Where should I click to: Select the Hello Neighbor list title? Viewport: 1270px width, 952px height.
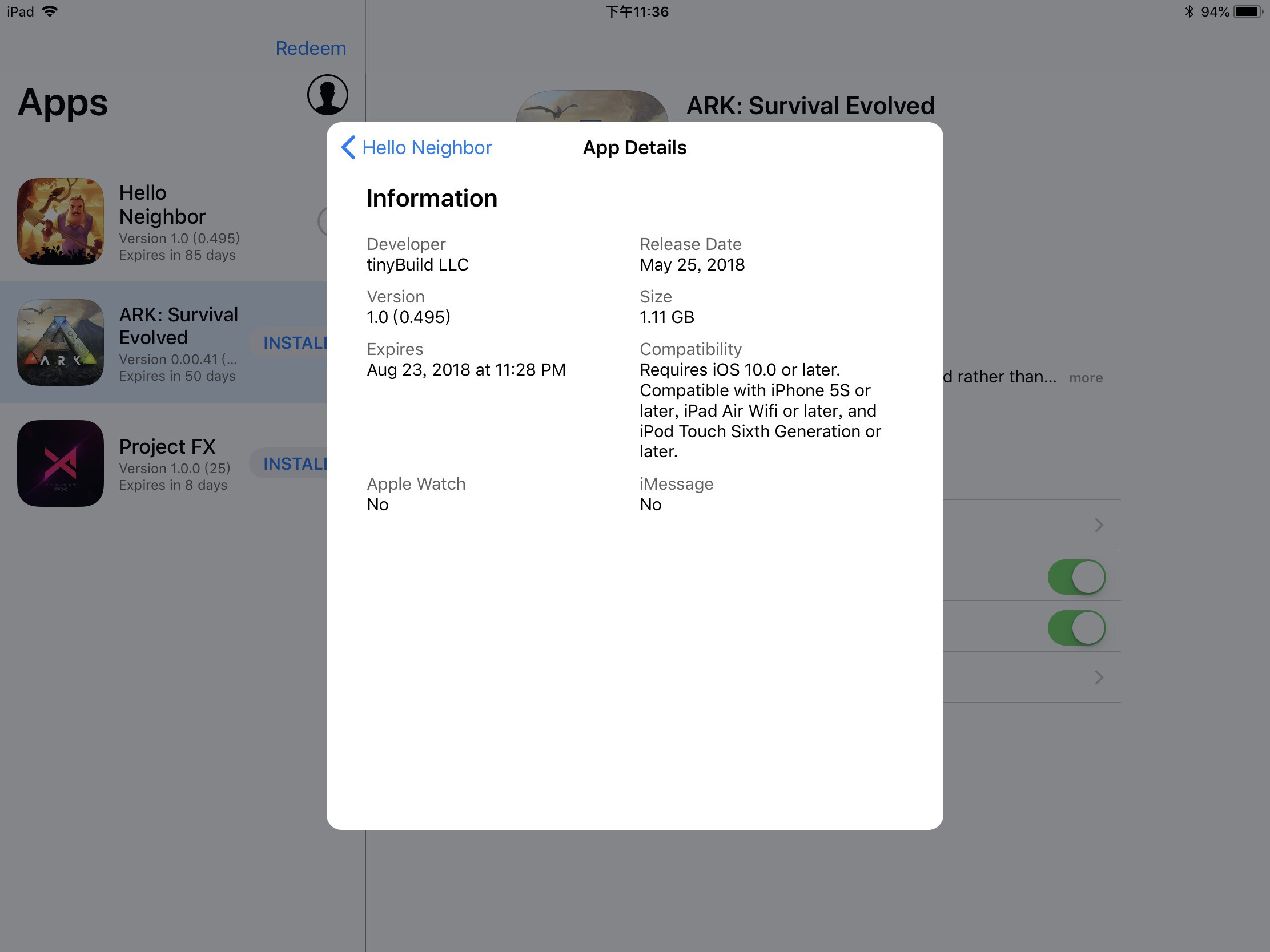(163, 205)
